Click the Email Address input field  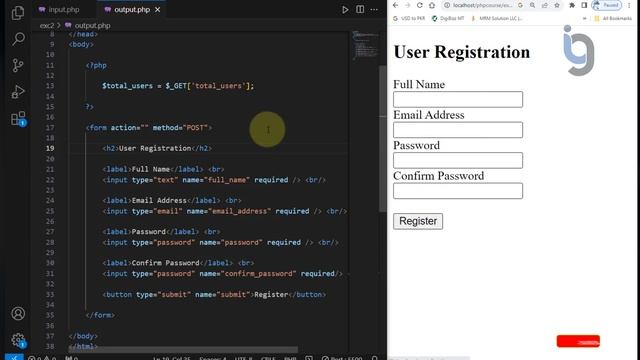[458, 130]
